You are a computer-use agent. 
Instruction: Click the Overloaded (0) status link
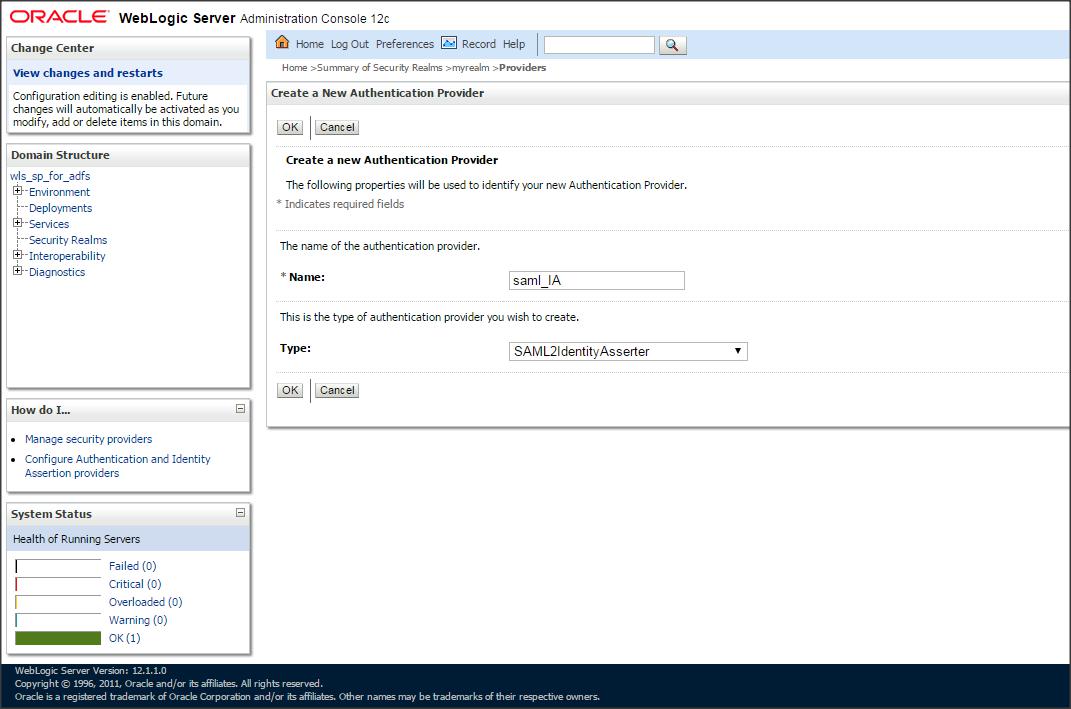145,602
